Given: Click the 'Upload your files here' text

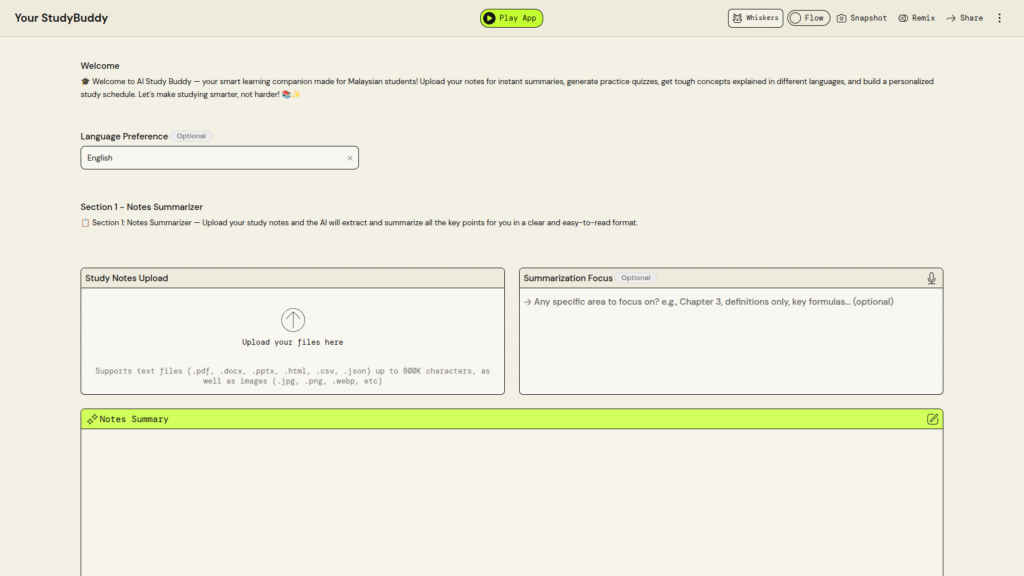Looking at the screenshot, I should point(293,342).
